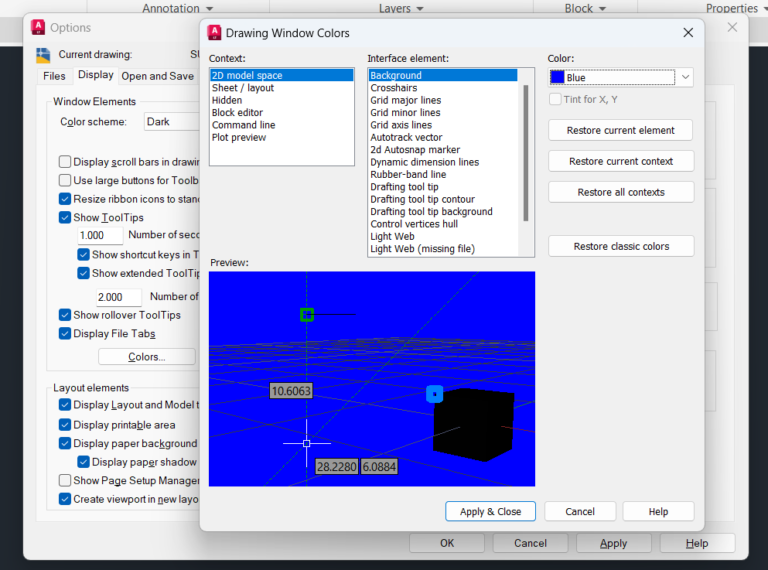This screenshot has height=570, width=768.
Task: Uncheck Display printable area
Action: point(65,425)
